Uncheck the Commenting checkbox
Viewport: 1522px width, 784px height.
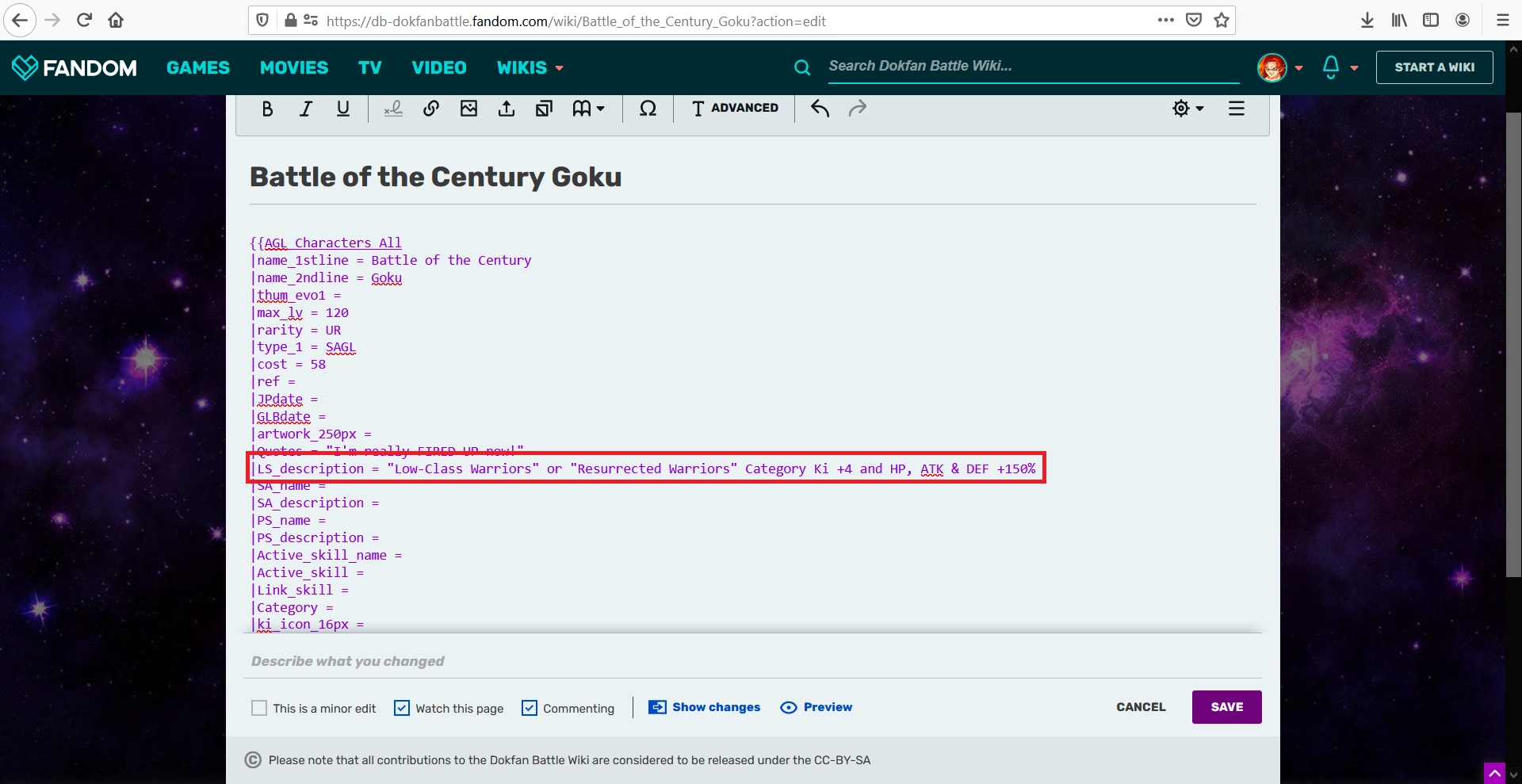pos(530,708)
